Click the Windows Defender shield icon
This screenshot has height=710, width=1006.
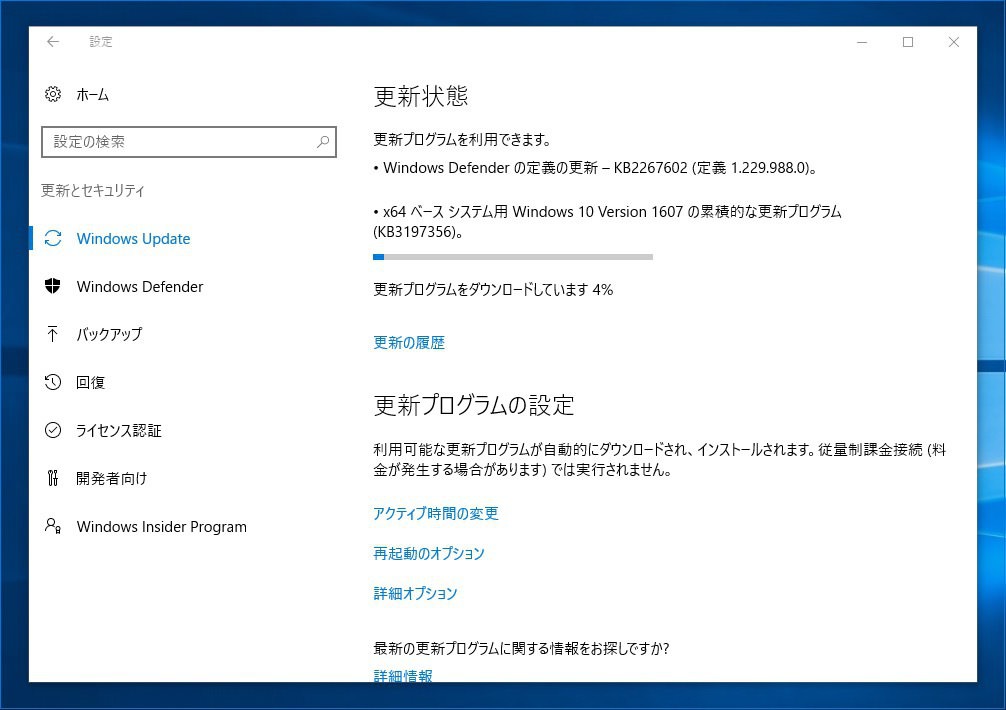pos(53,286)
